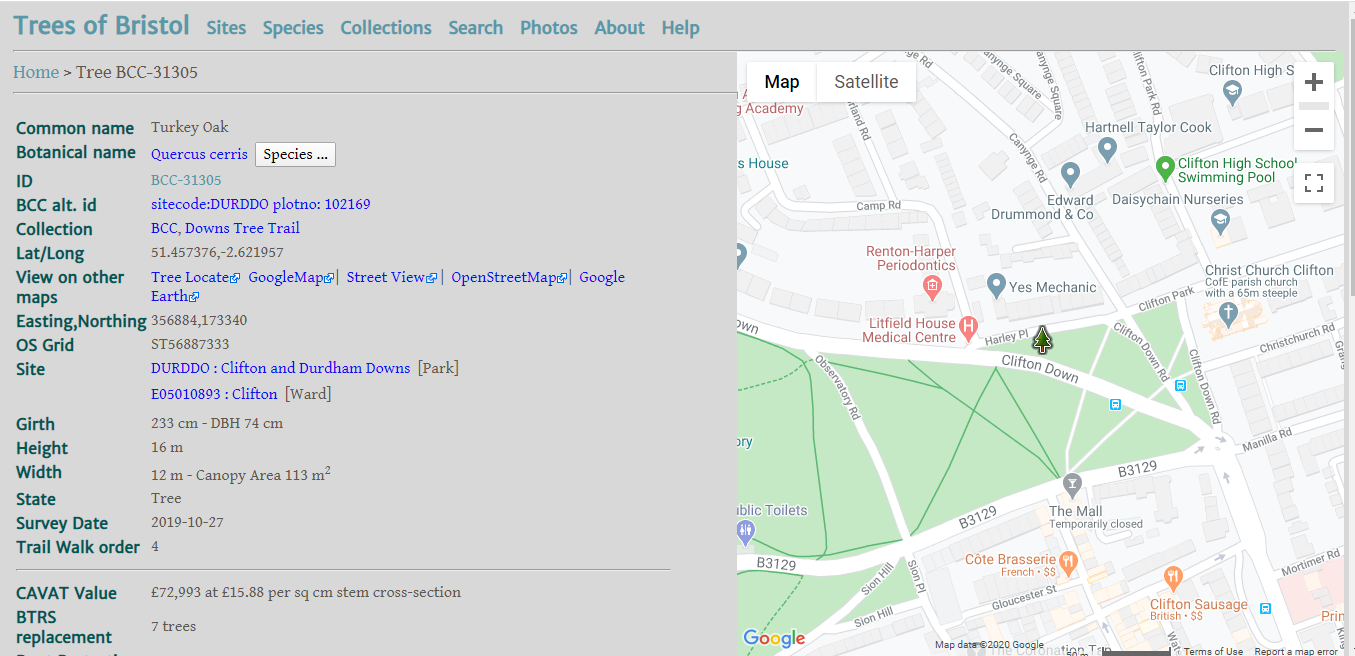Toggle fullscreen map view
Viewport: 1355px width, 656px height.
[x=1314, y=183]
